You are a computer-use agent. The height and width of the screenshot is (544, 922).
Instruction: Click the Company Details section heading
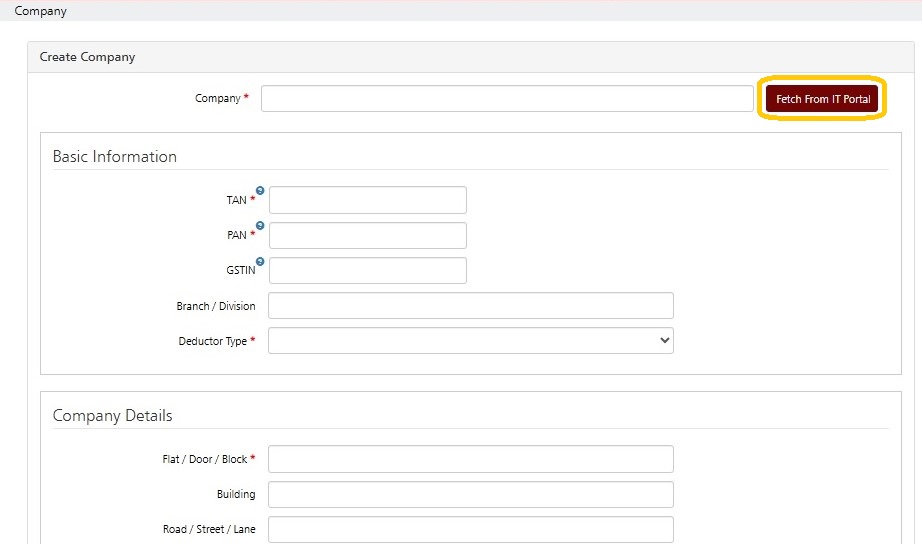[x=112, y=416]
